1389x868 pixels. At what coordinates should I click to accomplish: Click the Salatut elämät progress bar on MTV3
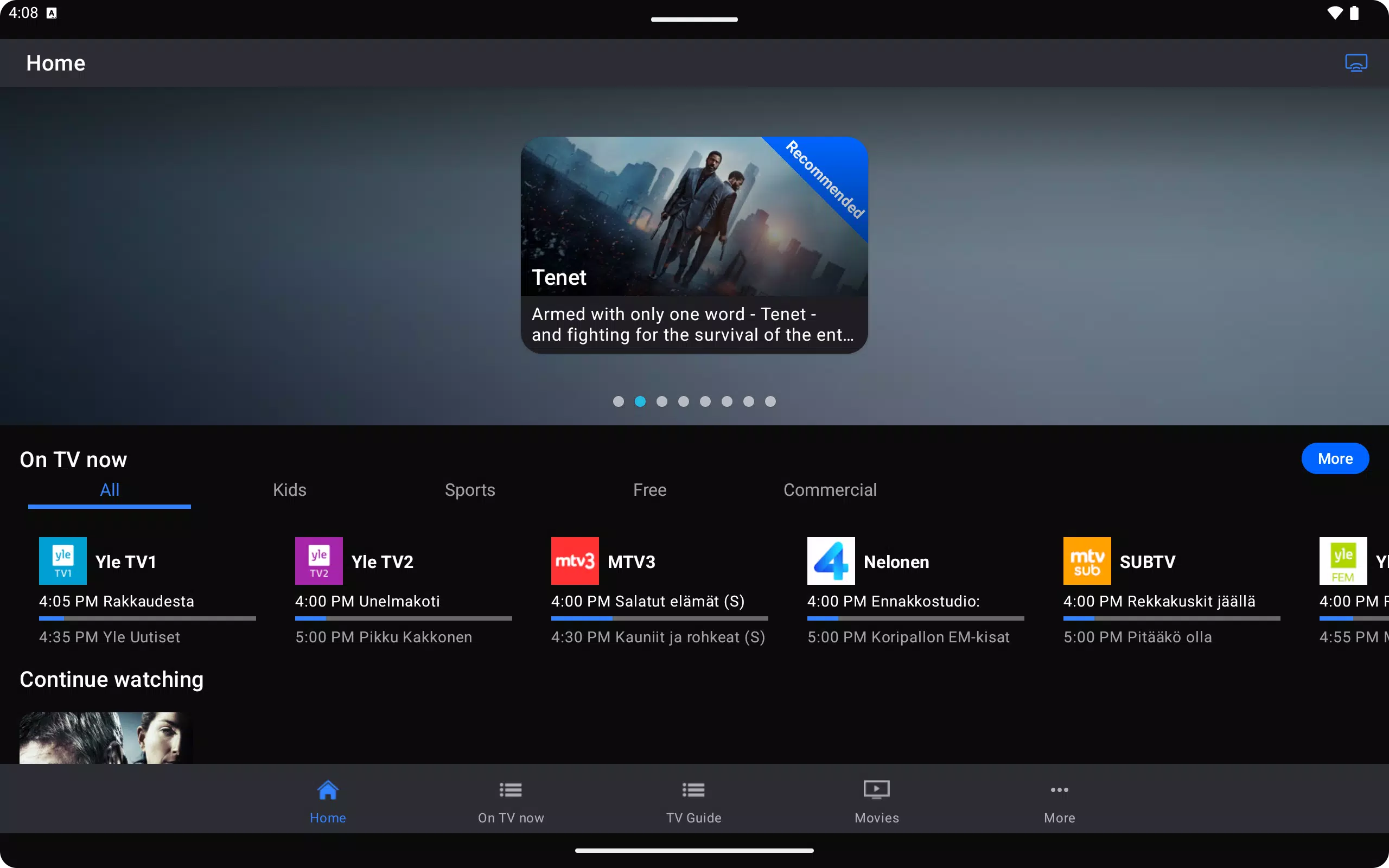pyautogui.click(x=659, y=618)
